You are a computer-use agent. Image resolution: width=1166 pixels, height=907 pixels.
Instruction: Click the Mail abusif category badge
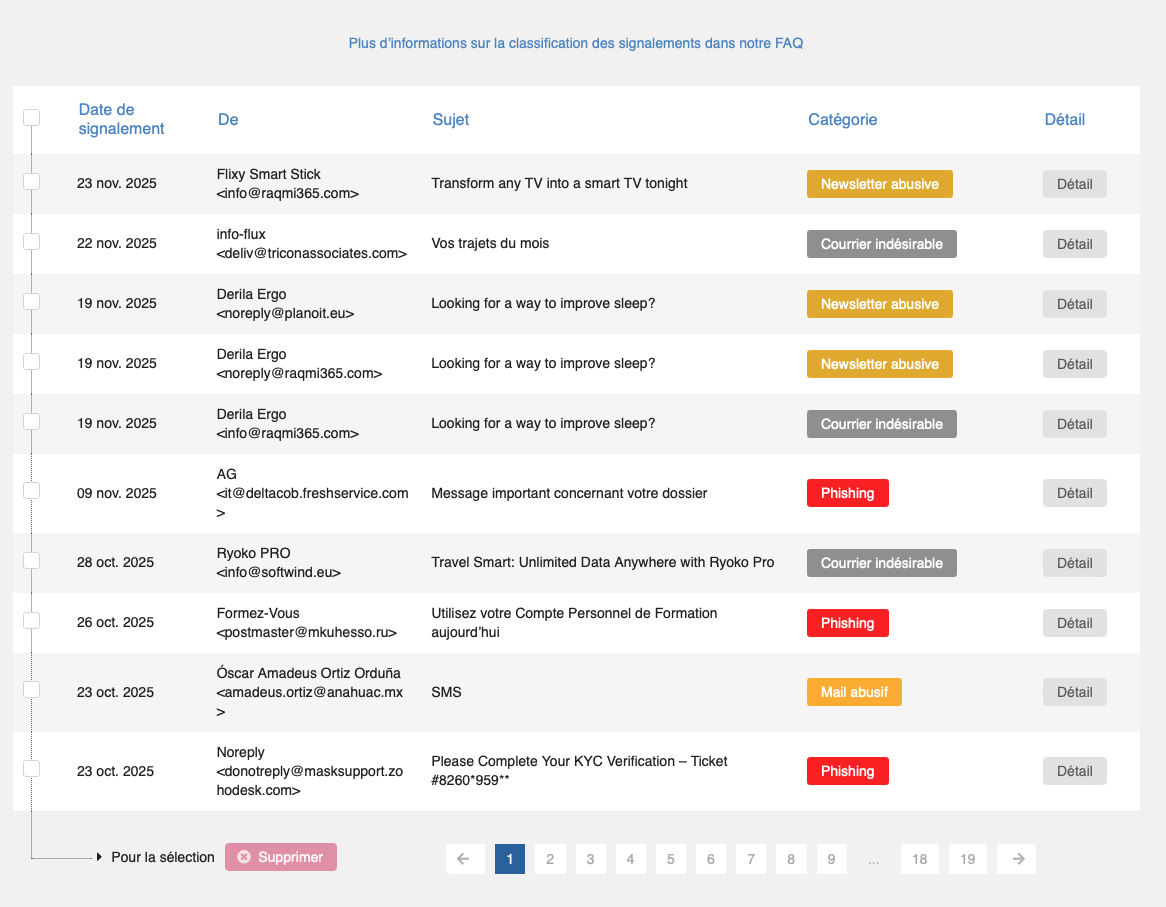point(854,692)
